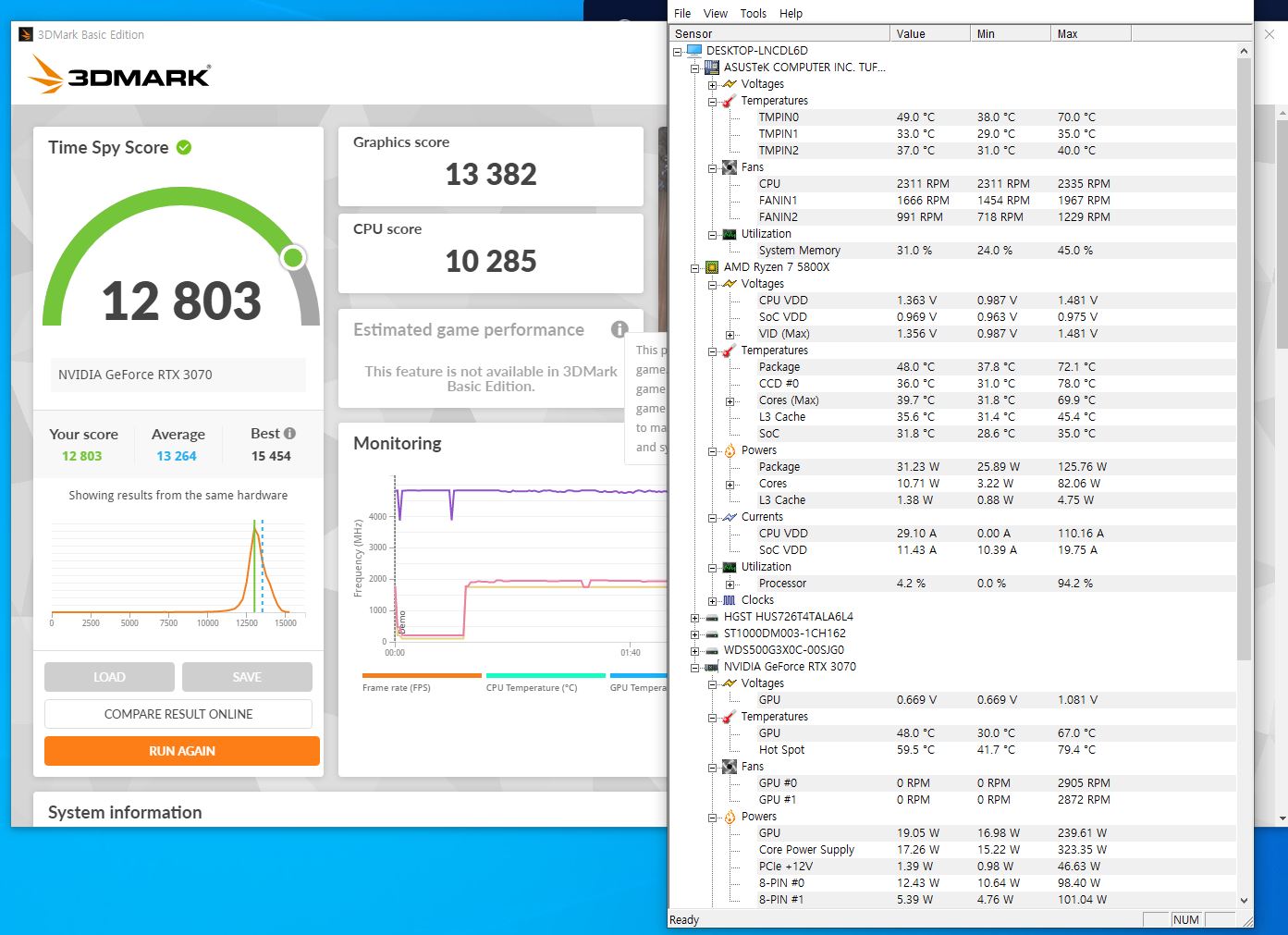Click the CPU chip icon beside AMD Ryzen 7 5800X
The height and width of the screenshot is (935, 1288).
click(x=712, y=267)
